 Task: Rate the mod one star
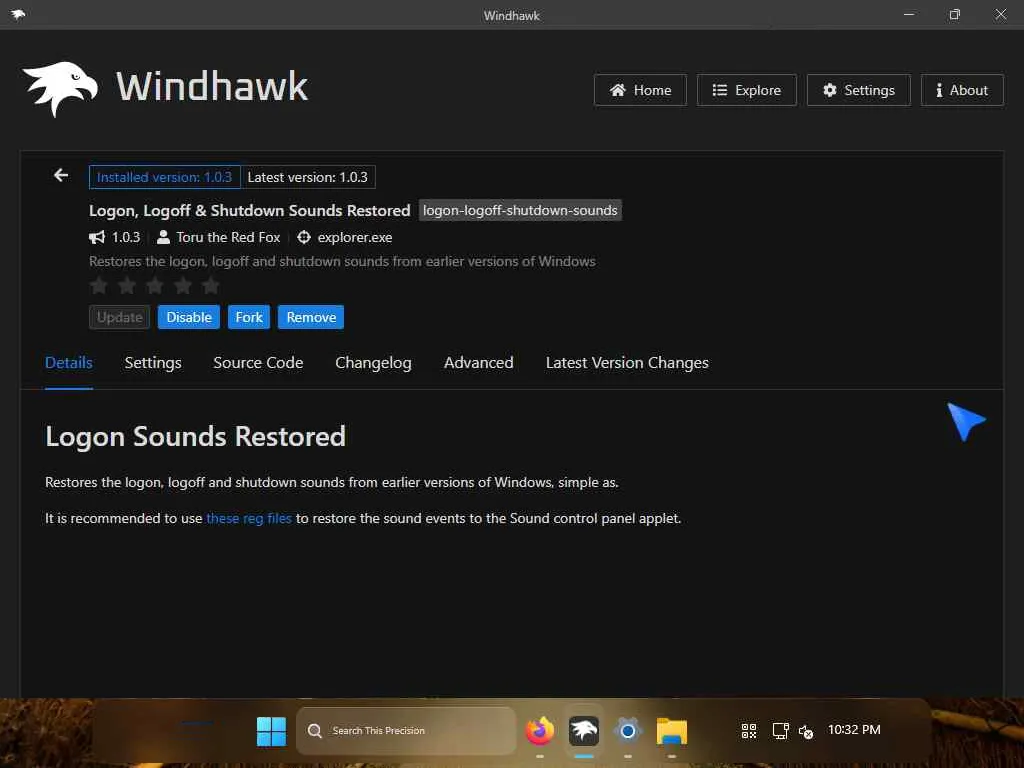click(99, 285)
